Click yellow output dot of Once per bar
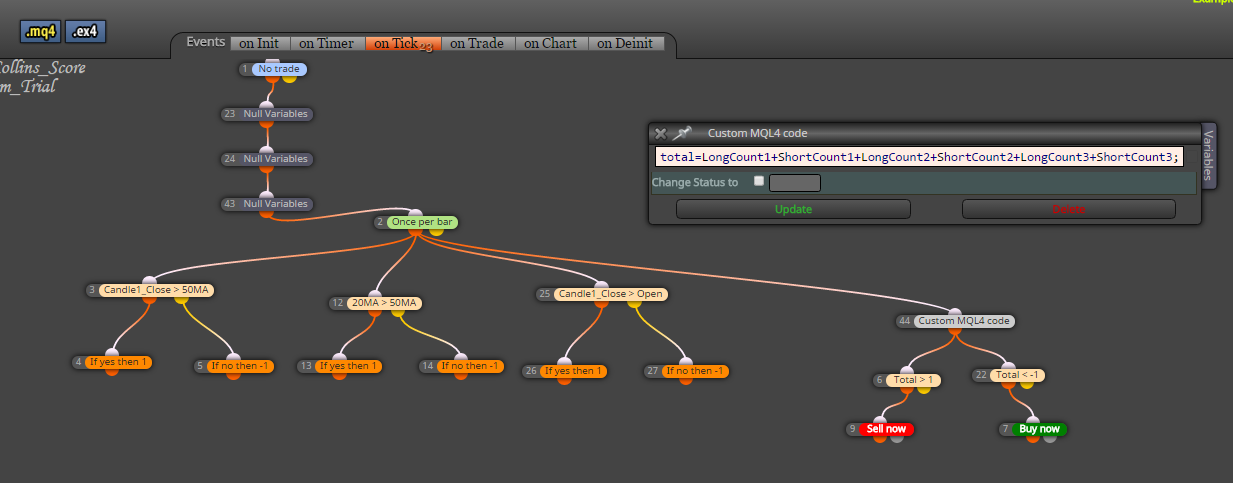 click(436, 231)
